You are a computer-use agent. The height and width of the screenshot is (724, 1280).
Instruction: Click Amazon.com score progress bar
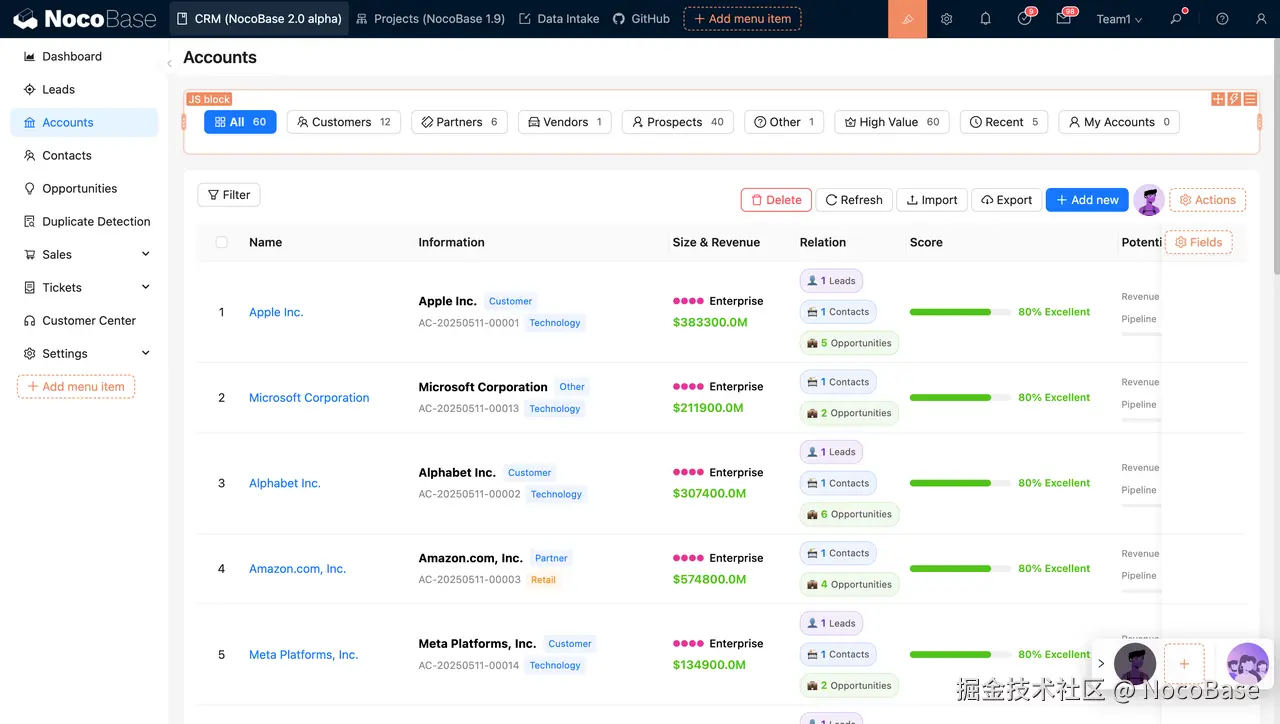[x=960, y=568]
